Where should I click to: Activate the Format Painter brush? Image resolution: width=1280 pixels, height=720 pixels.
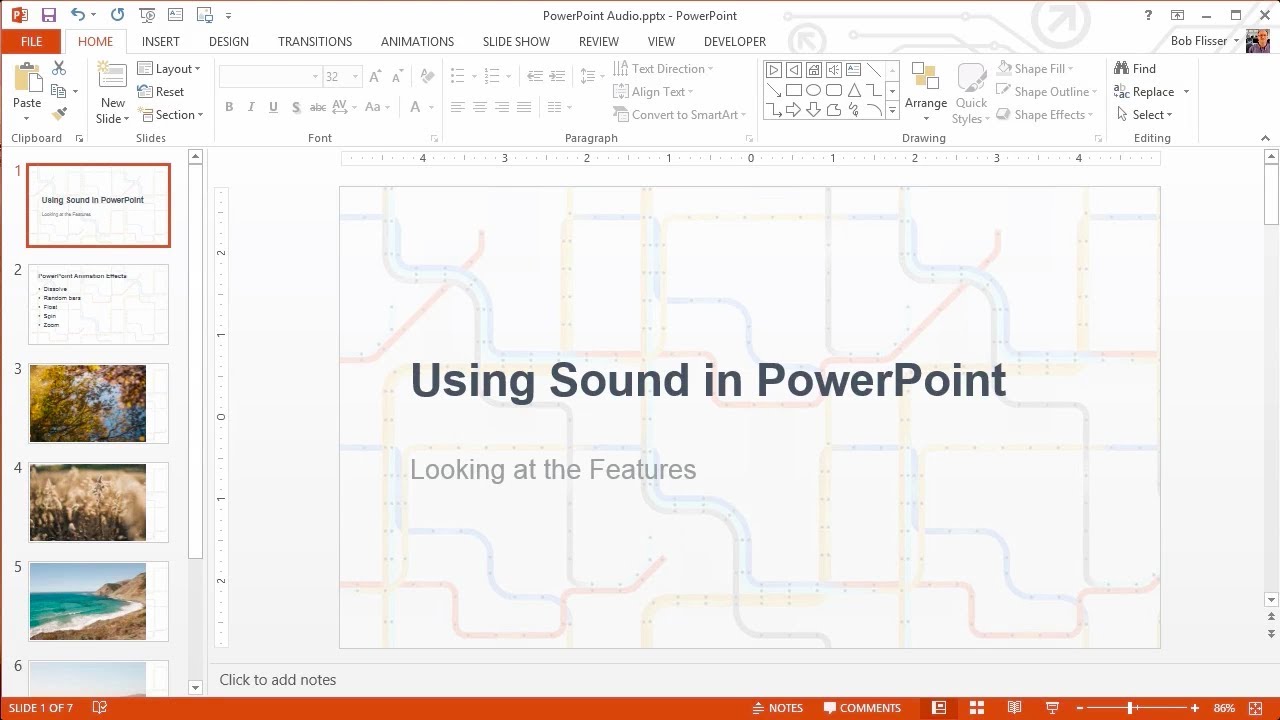pyautogui.click(x=59, y=114)
